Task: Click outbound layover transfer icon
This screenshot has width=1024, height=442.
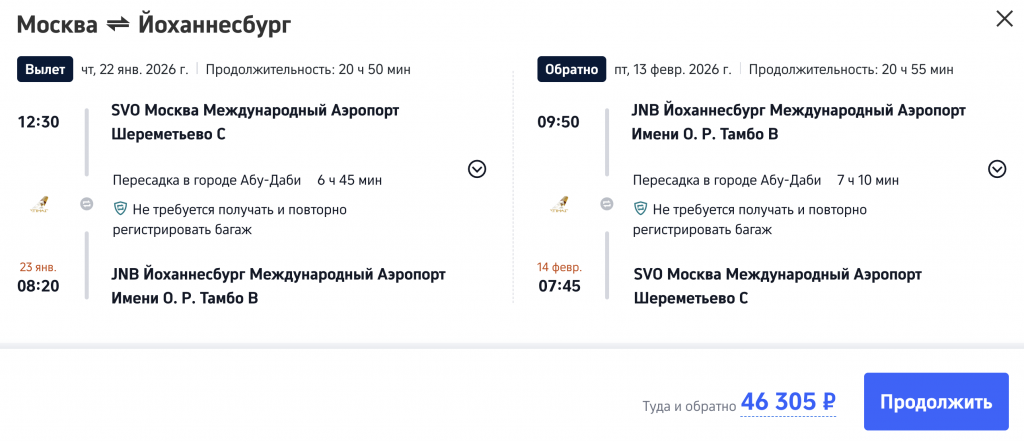Action: click(x=87, y=204)
